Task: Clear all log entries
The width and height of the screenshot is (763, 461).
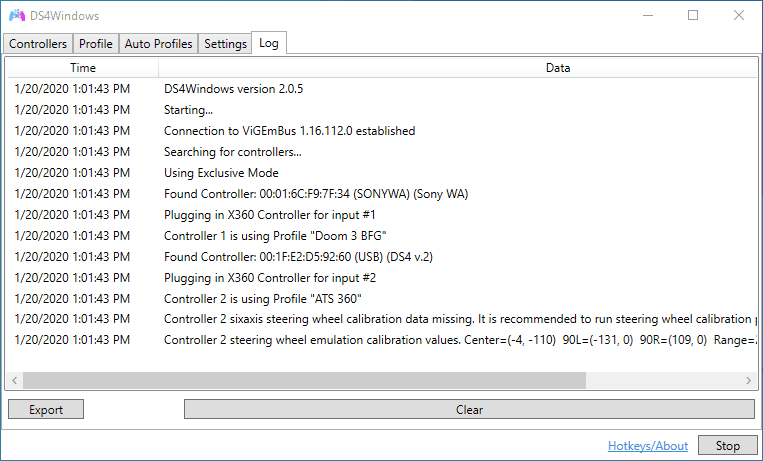Action: pyautogui.click(x=469, y=409)
